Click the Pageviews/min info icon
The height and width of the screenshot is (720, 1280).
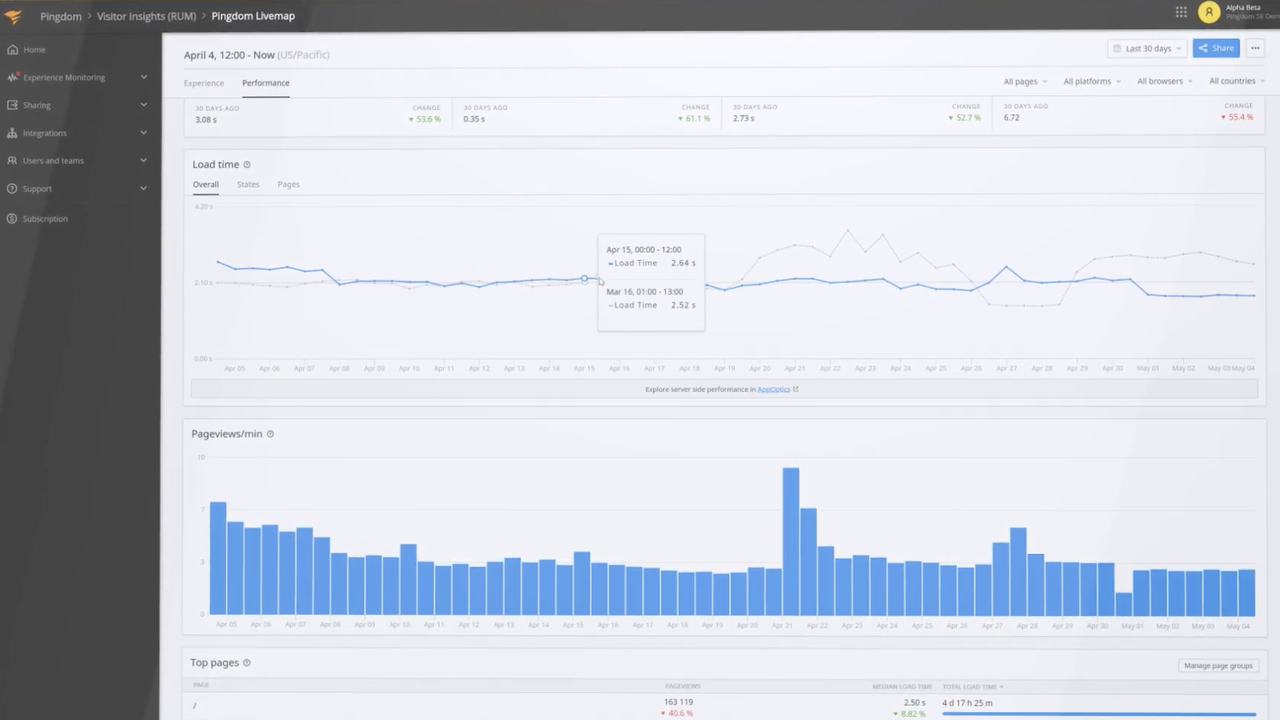coord(270,433)
